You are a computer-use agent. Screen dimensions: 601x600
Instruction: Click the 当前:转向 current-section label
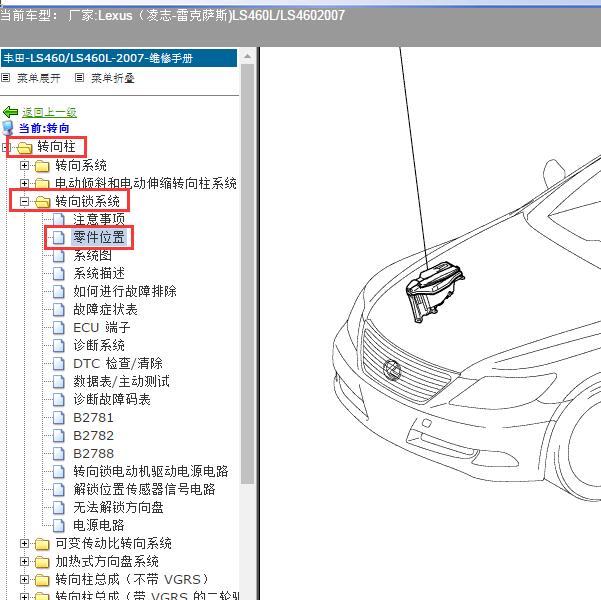44,128
